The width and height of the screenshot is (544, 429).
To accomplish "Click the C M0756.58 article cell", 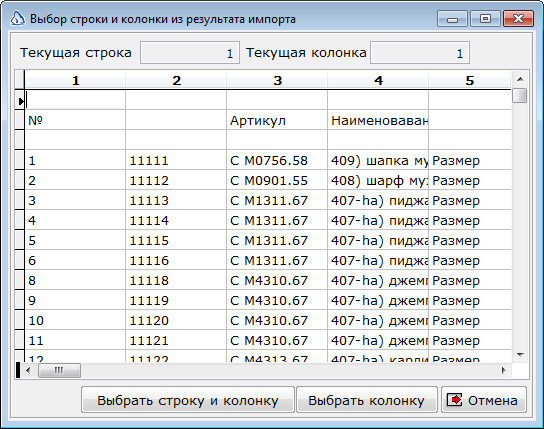I will coord(277,161).
